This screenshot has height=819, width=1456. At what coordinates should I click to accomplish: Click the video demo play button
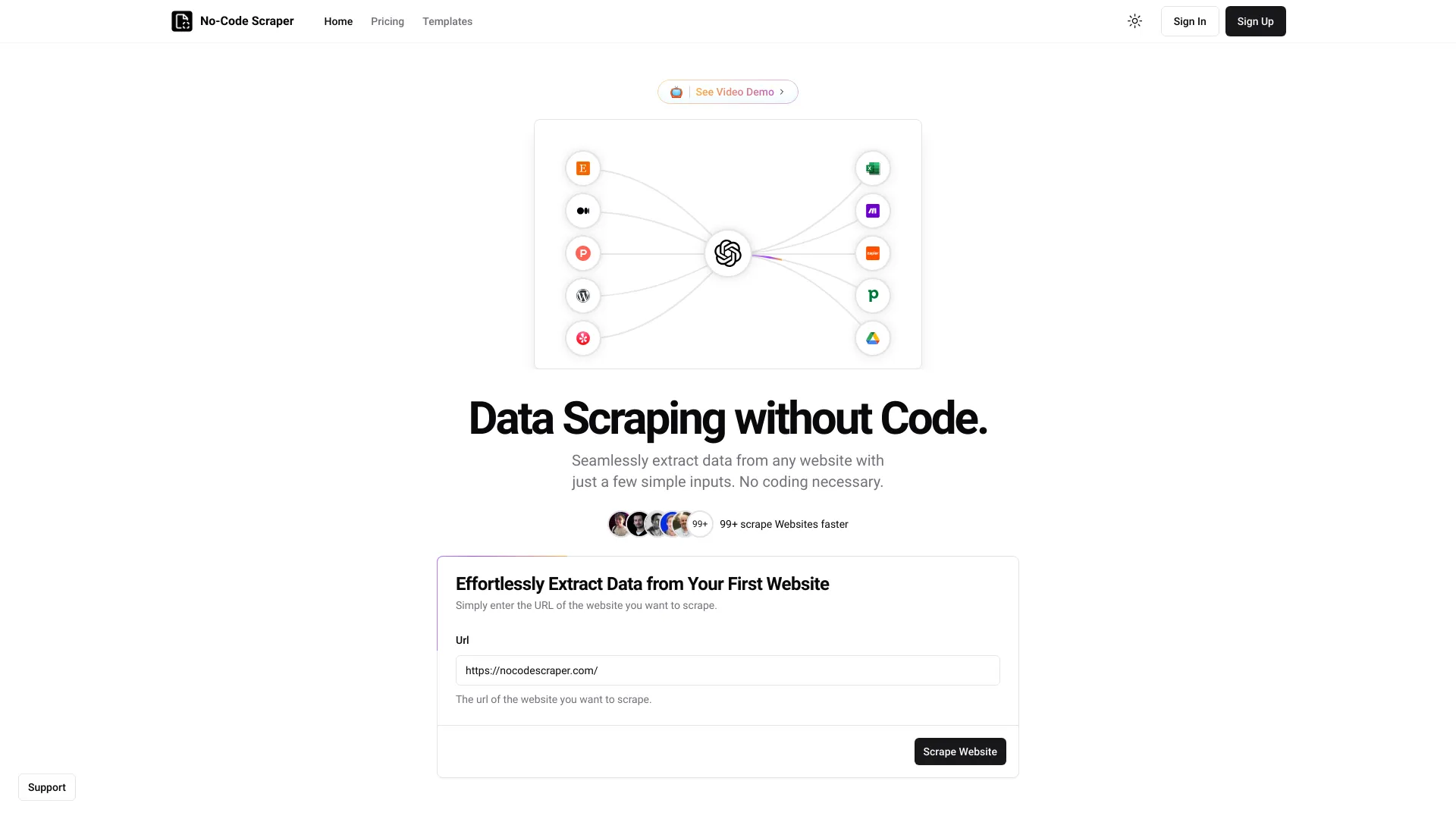728,91
